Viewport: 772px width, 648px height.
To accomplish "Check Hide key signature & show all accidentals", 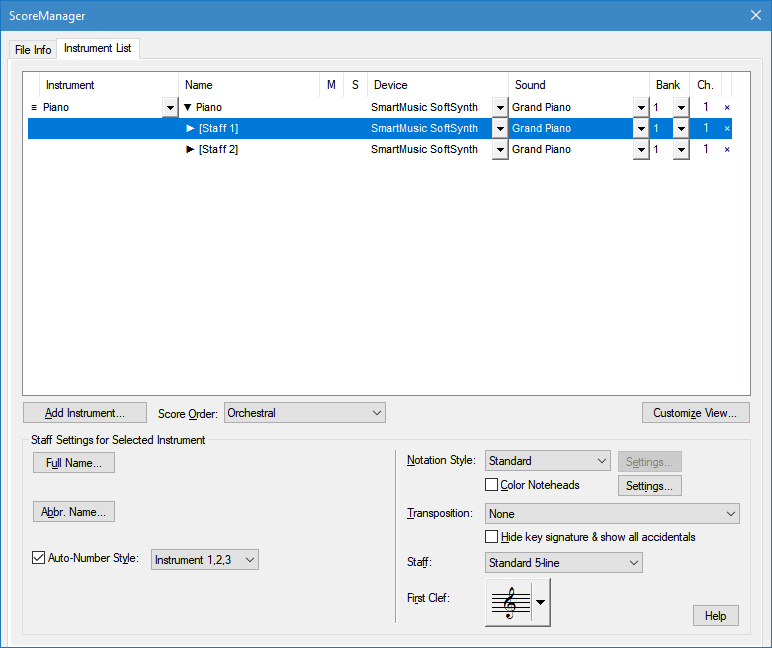I will point(492,537).
